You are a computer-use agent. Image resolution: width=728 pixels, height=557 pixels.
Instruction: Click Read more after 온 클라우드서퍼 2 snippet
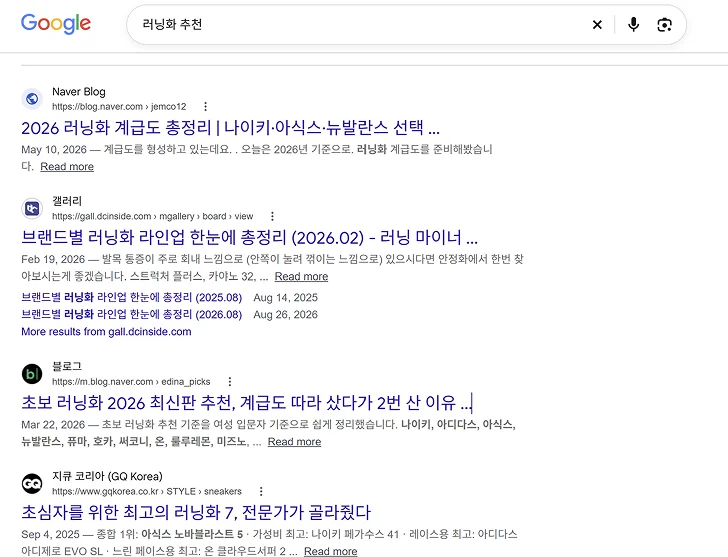pos(331,551)
